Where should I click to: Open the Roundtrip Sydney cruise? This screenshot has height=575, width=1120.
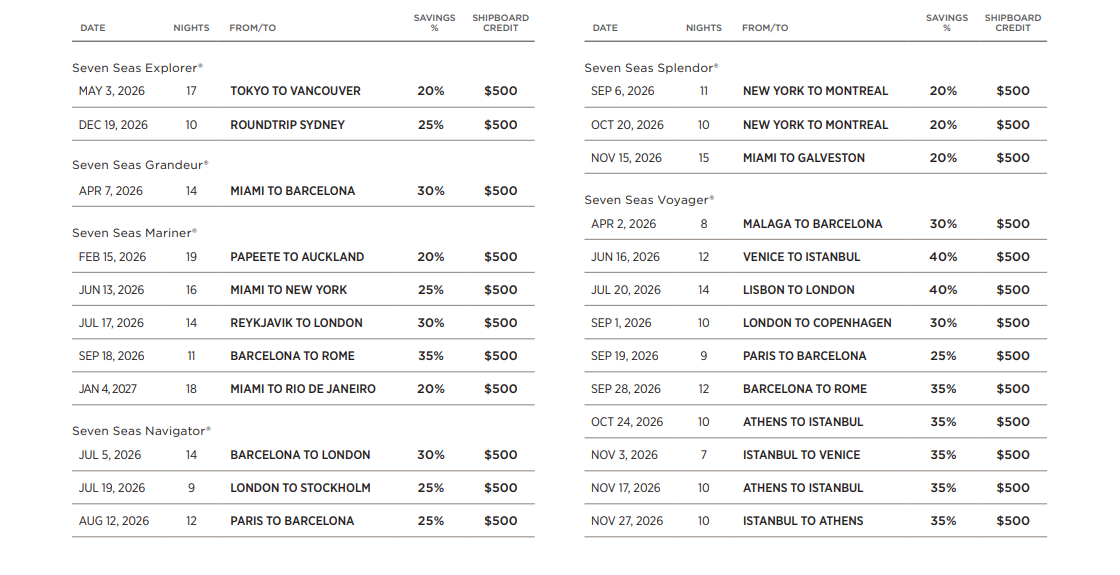coord(287,125)
